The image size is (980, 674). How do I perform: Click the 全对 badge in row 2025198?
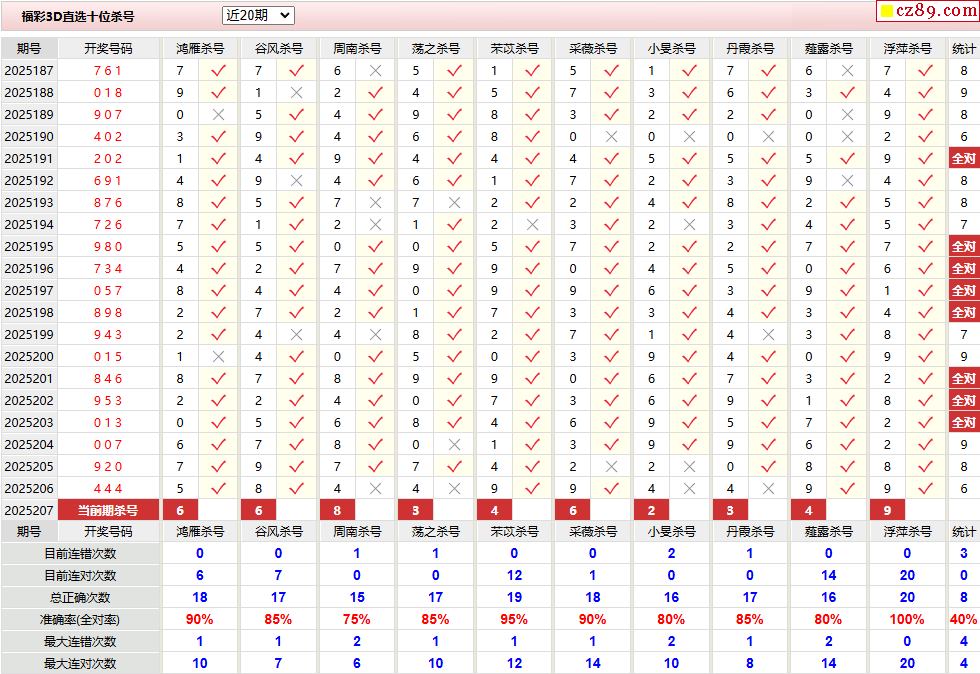tap(964, 313)
